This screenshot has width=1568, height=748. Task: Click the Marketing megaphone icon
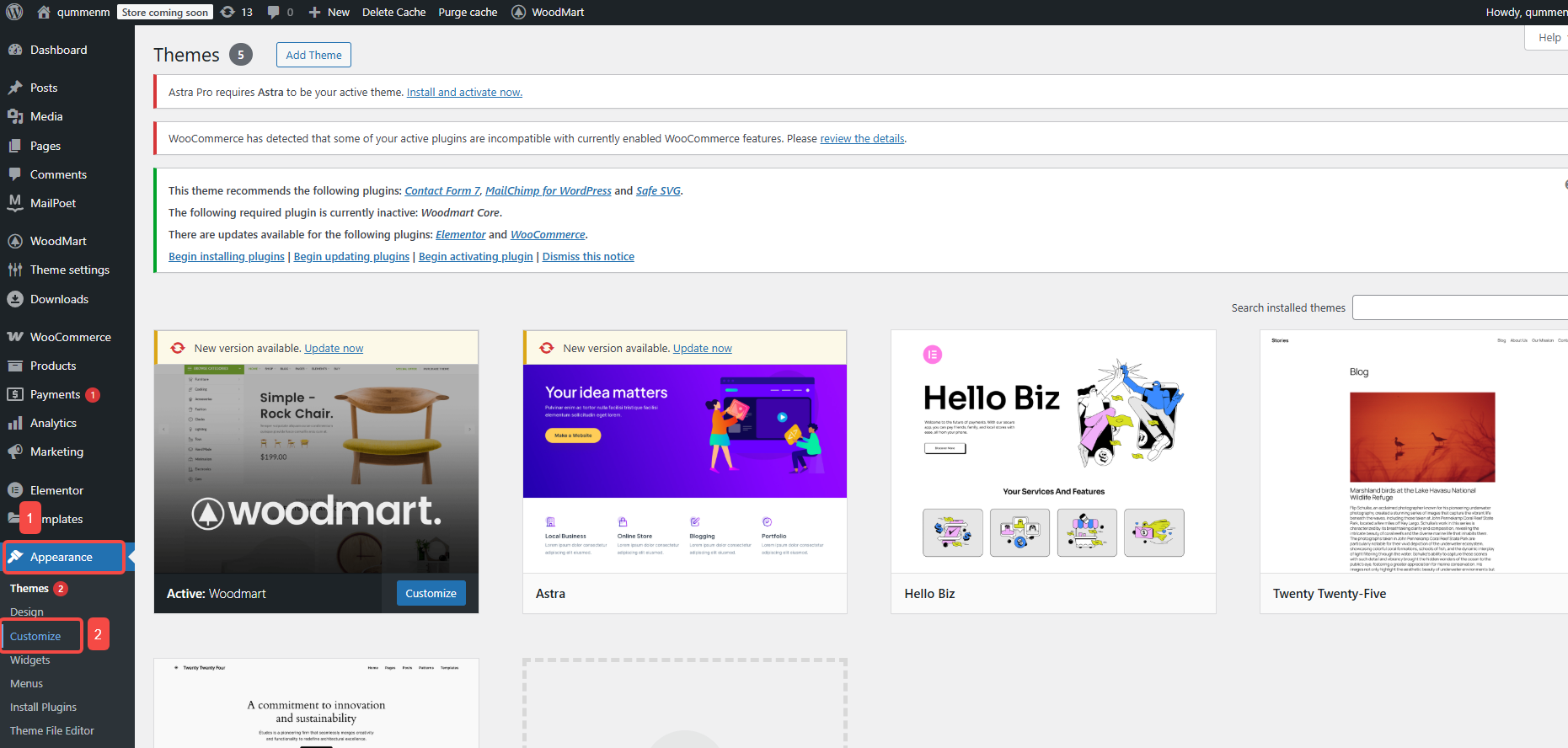tap(15, 451)
